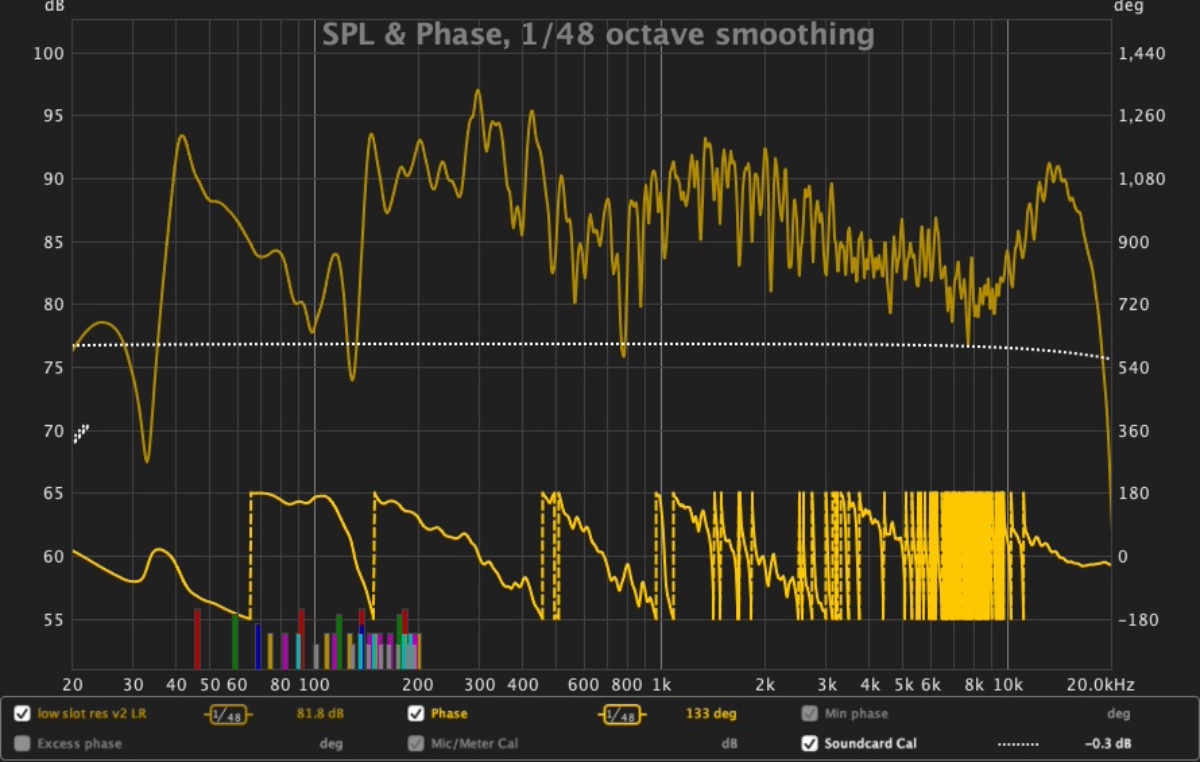Toggle the "low slot res v2 LR" trace checkbox
This screenshot has width=1200, height=762.
coord(22,714)
